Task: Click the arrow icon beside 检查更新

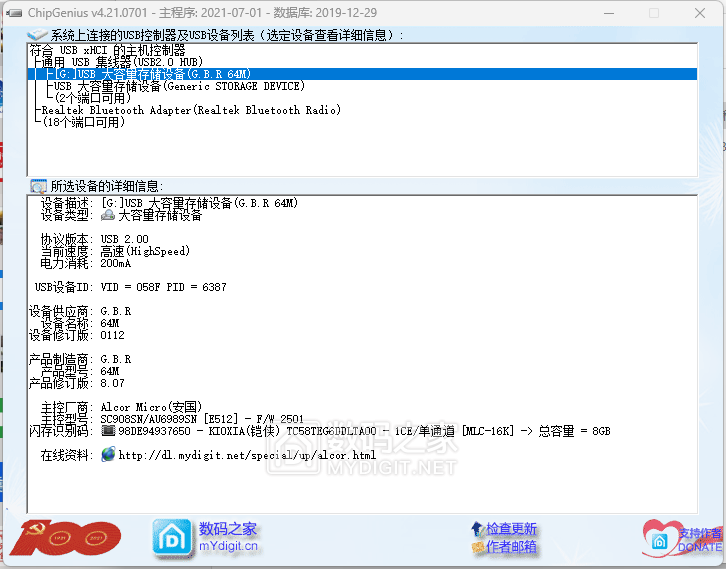Action: pyautogui.click(x=477, y=528)
